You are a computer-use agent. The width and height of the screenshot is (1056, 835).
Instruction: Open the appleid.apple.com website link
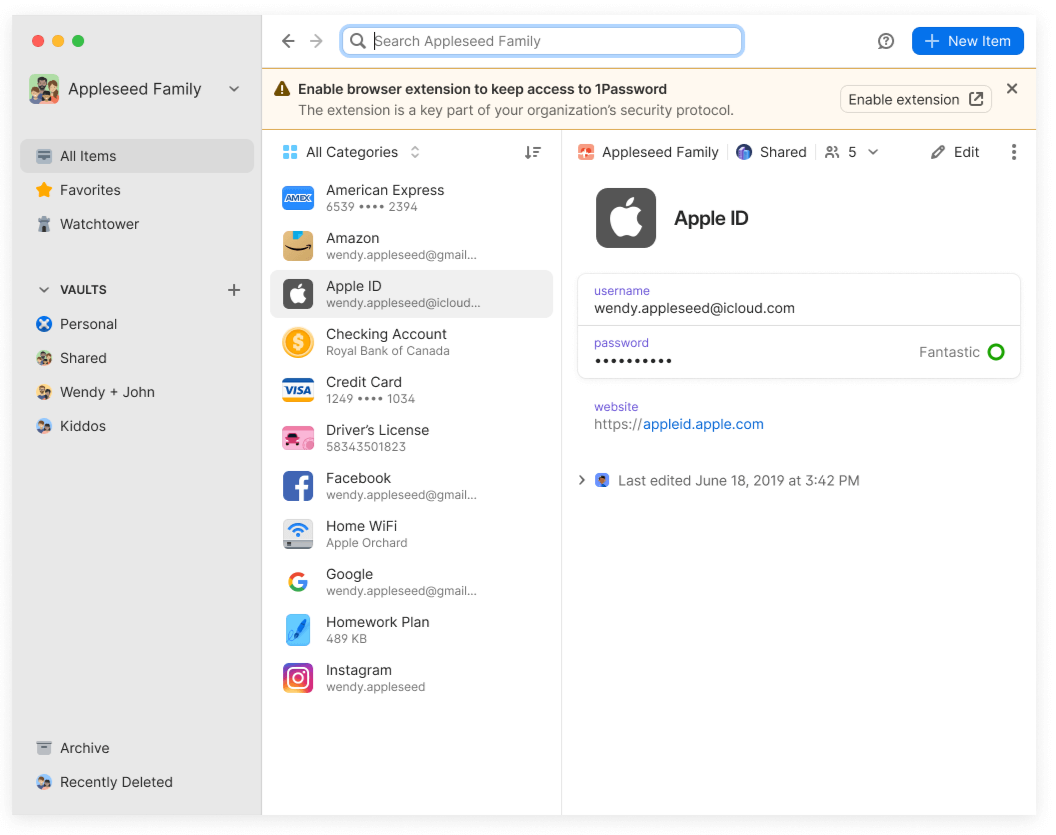click(x=703, y=424)
